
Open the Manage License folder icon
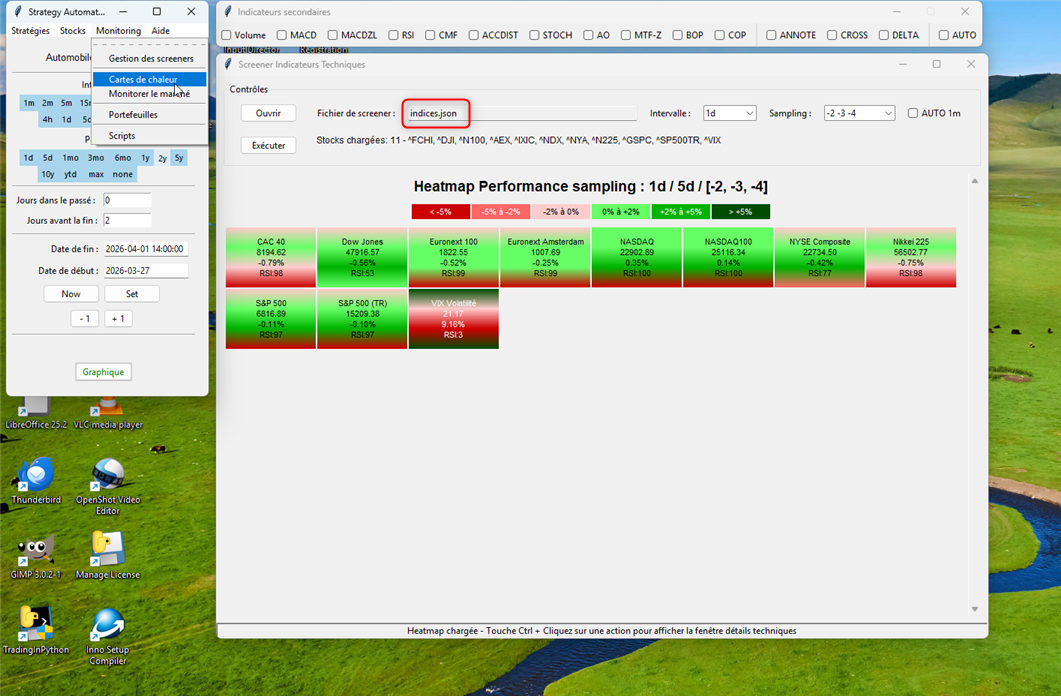pos(107,551)
